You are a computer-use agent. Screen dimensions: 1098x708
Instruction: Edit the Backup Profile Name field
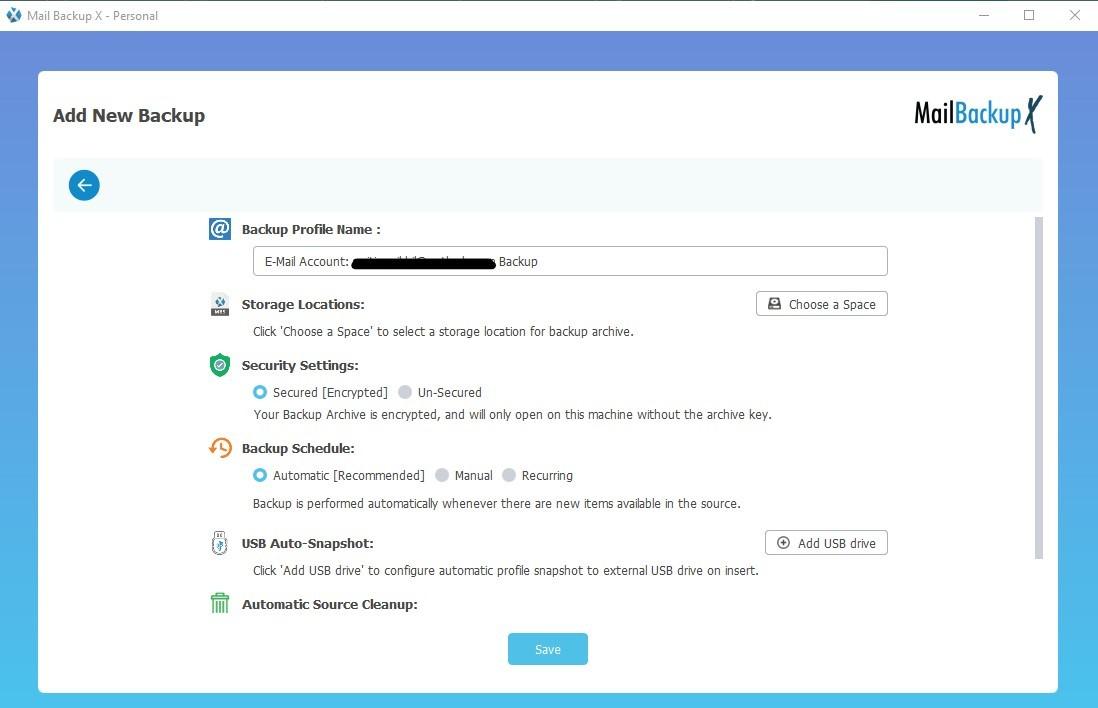click(x=570, y=261)
